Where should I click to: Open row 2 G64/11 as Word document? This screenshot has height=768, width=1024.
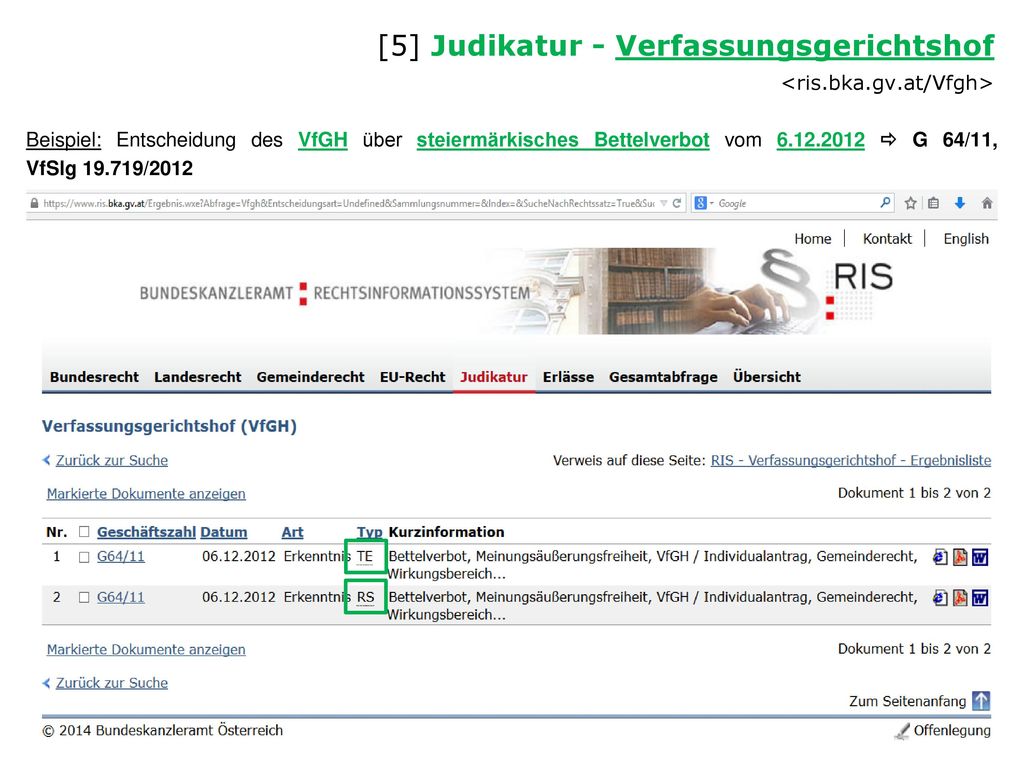pyautogui.click(x=980, y=598)
